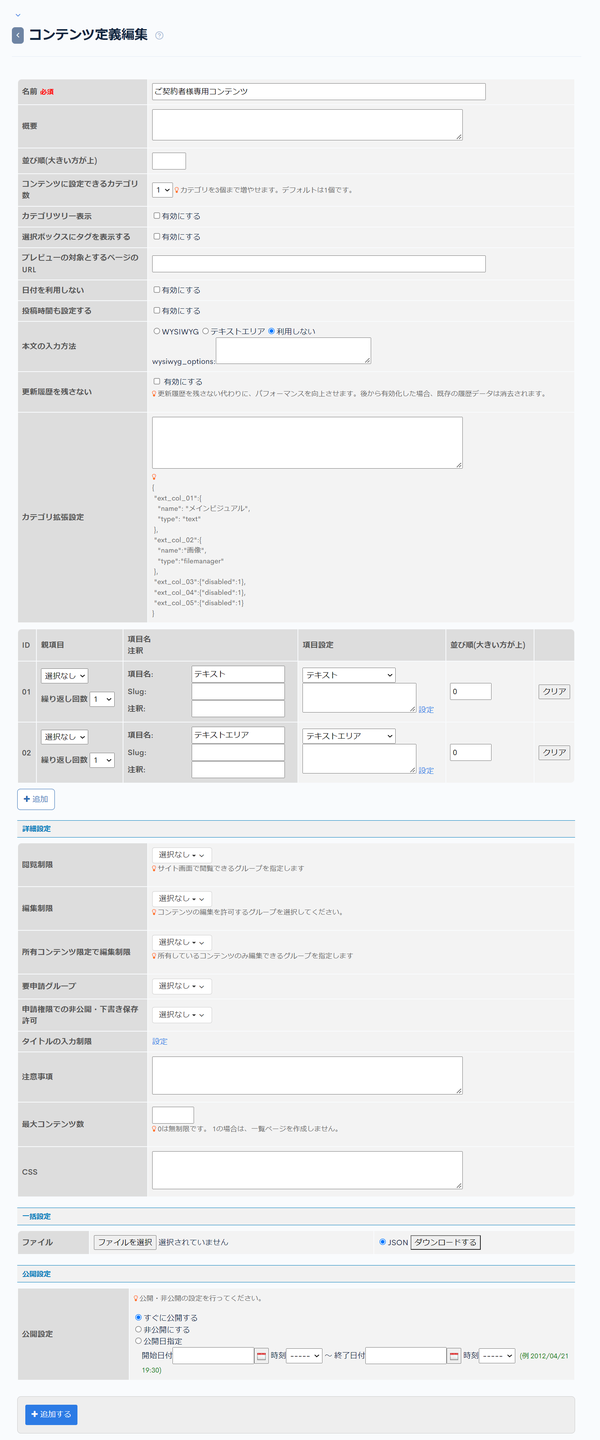The width and height of the screenshot is (600, 1440).
Task: Enable 選択ボックスにタグを表示する checkbox
Action: coord(156,237)
